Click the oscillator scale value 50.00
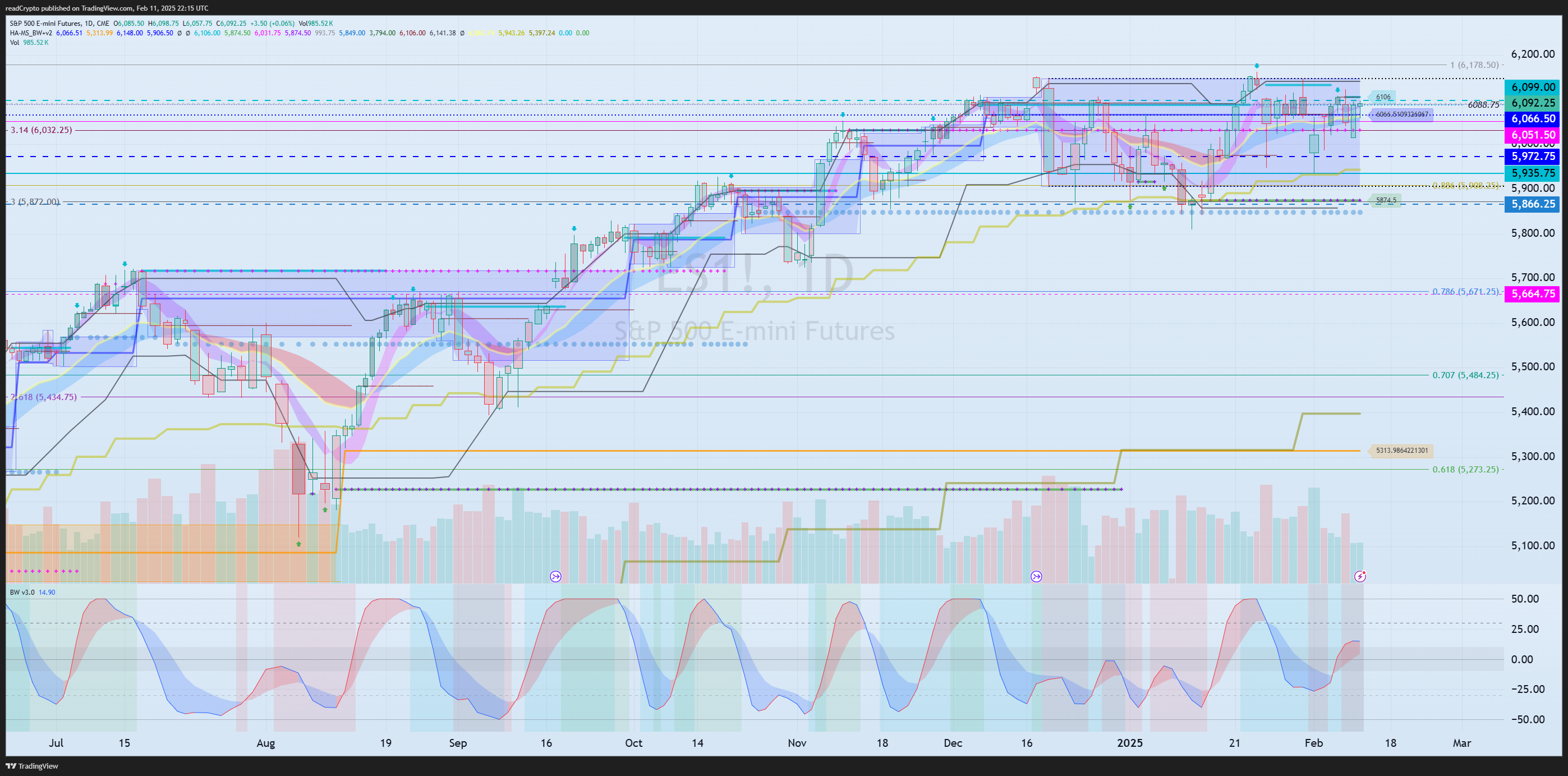This screenshot has width=1568, height=776. click(x=1525, y=599)
